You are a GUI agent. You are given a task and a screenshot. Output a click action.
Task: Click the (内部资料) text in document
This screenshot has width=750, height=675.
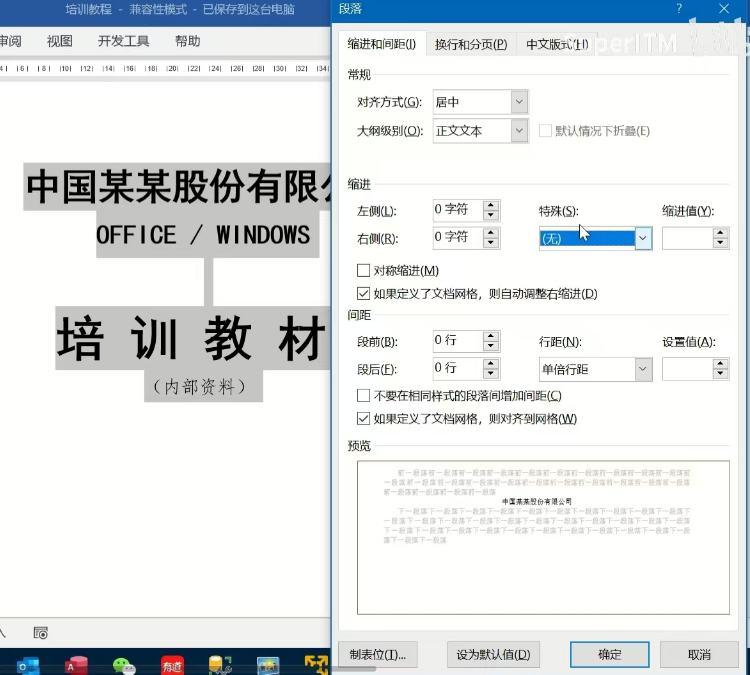point(199,387)
